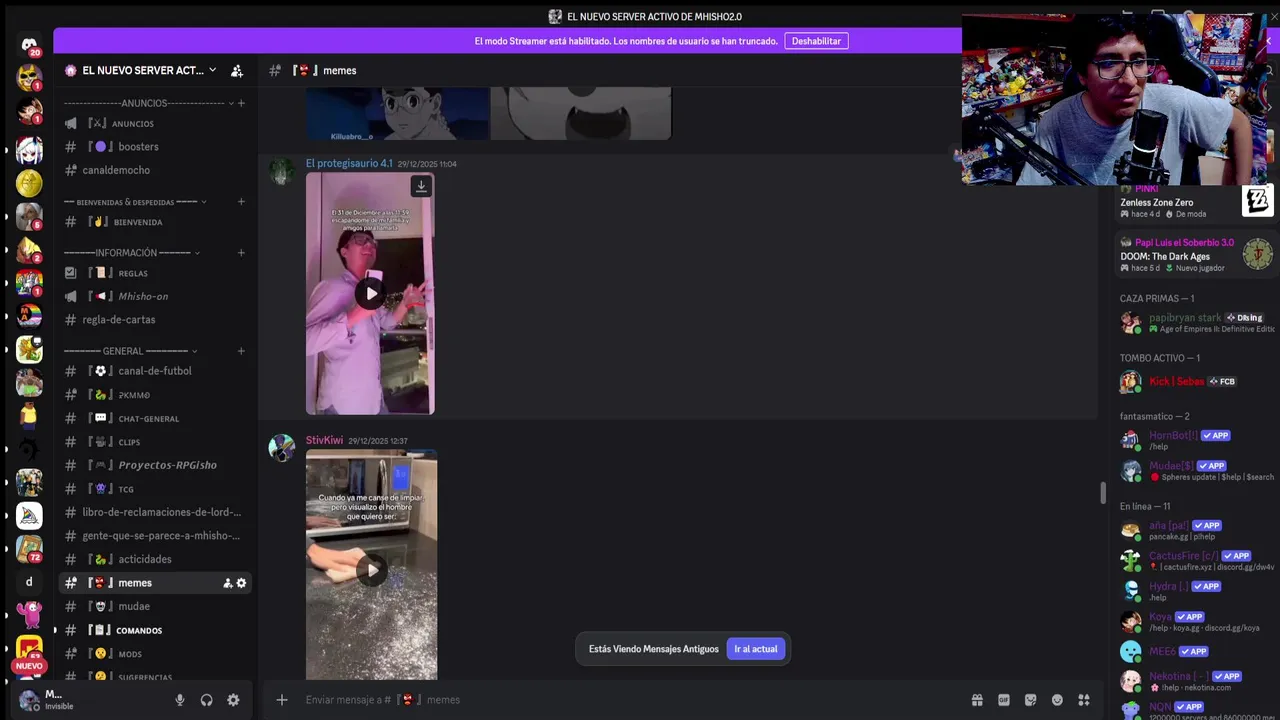Open the Mhisho-on channel

pos(154,296)
